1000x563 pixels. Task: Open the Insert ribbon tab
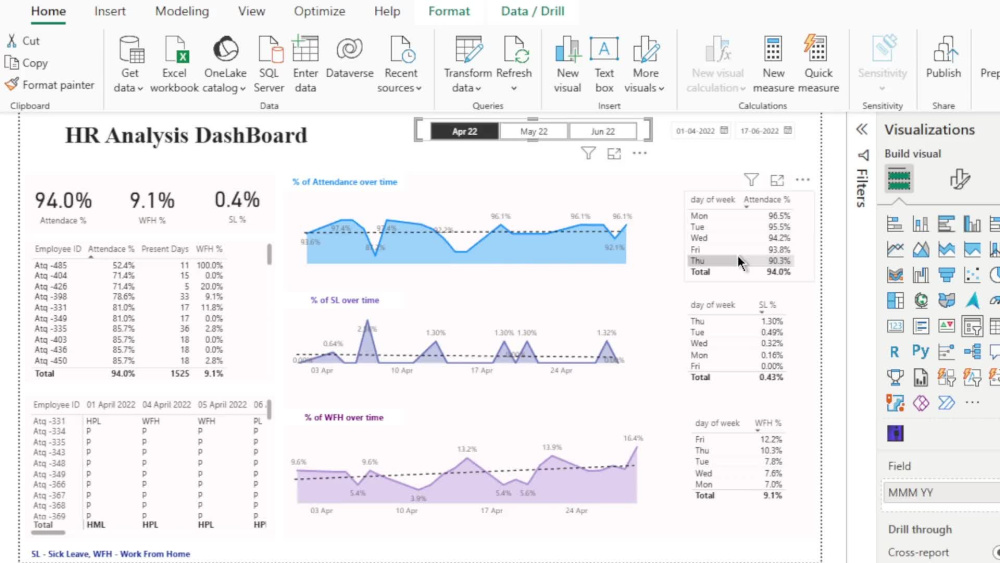pyautogui.click(x=110, y=11)
